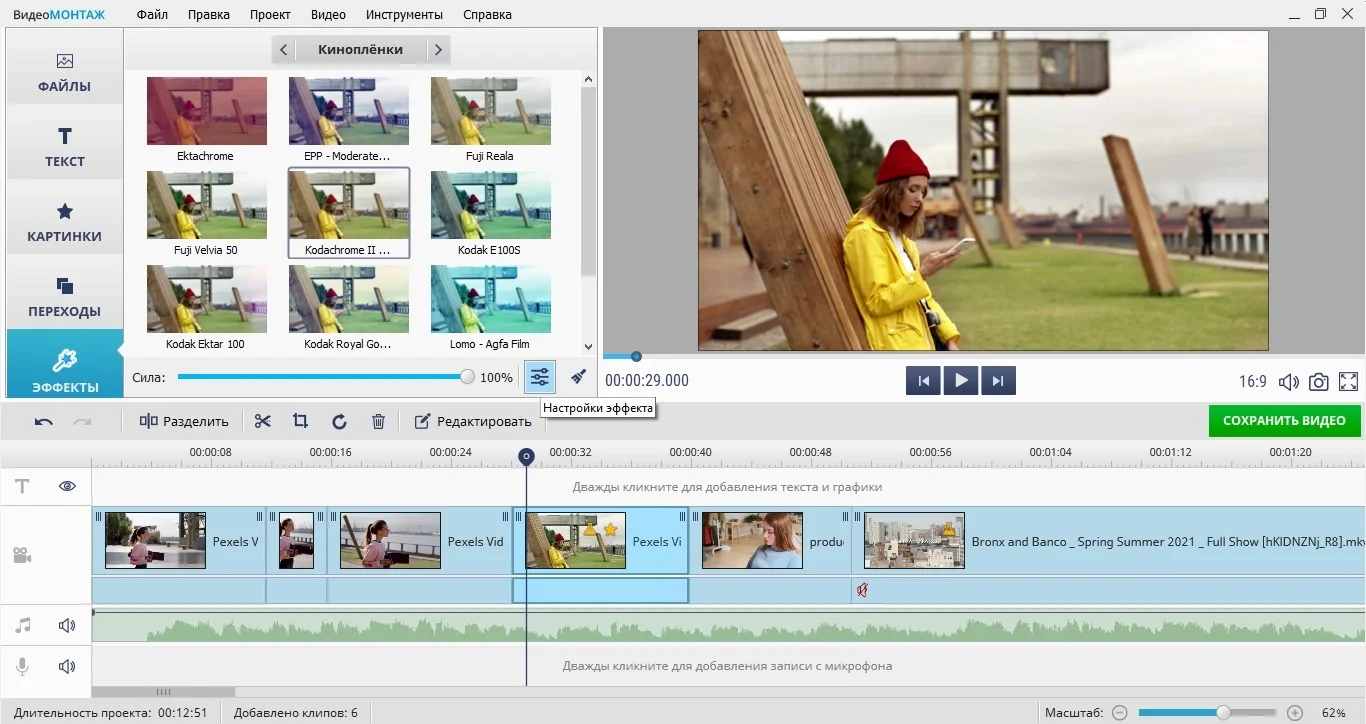This screenshot has height=724, width=1366.
Task: Click the preview seek bar handle
Action: (x=636, y=356)
